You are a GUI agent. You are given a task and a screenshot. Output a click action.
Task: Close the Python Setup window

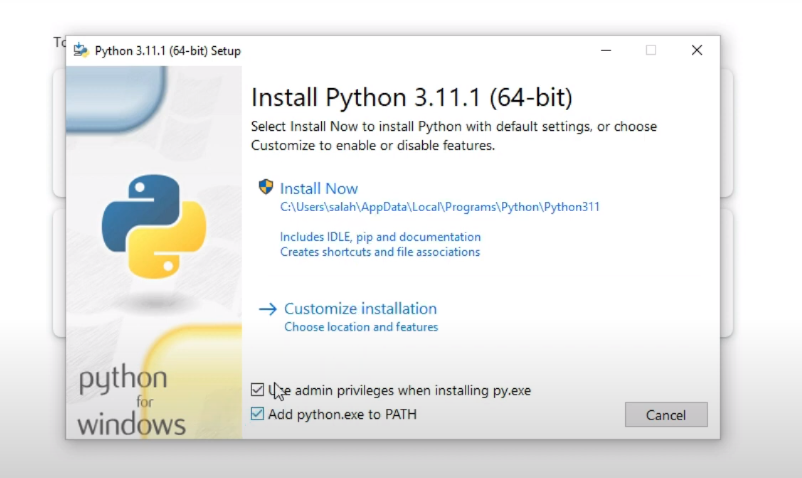[x=697, y=50]
